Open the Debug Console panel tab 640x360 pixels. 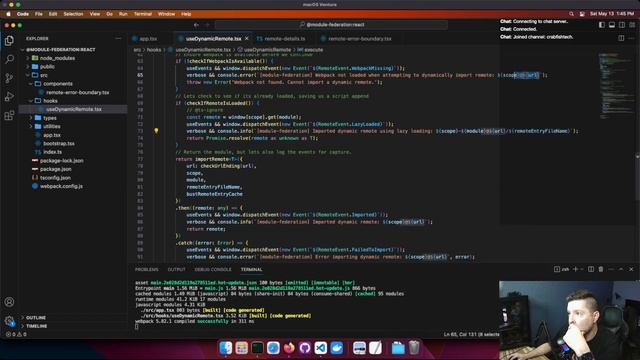(x=213, y=269)
